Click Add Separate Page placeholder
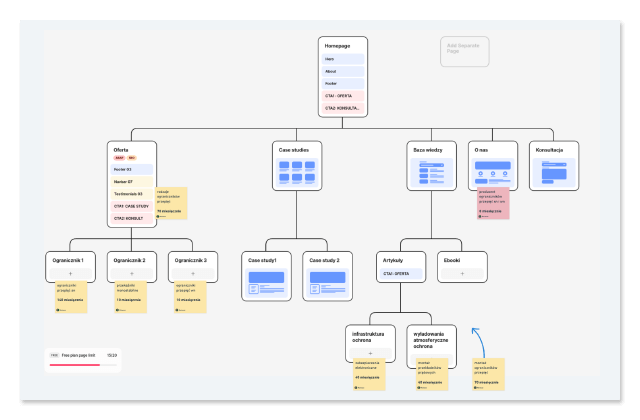Screen dimensions: 640x420 pyautogui.click(x=465, y=51)
